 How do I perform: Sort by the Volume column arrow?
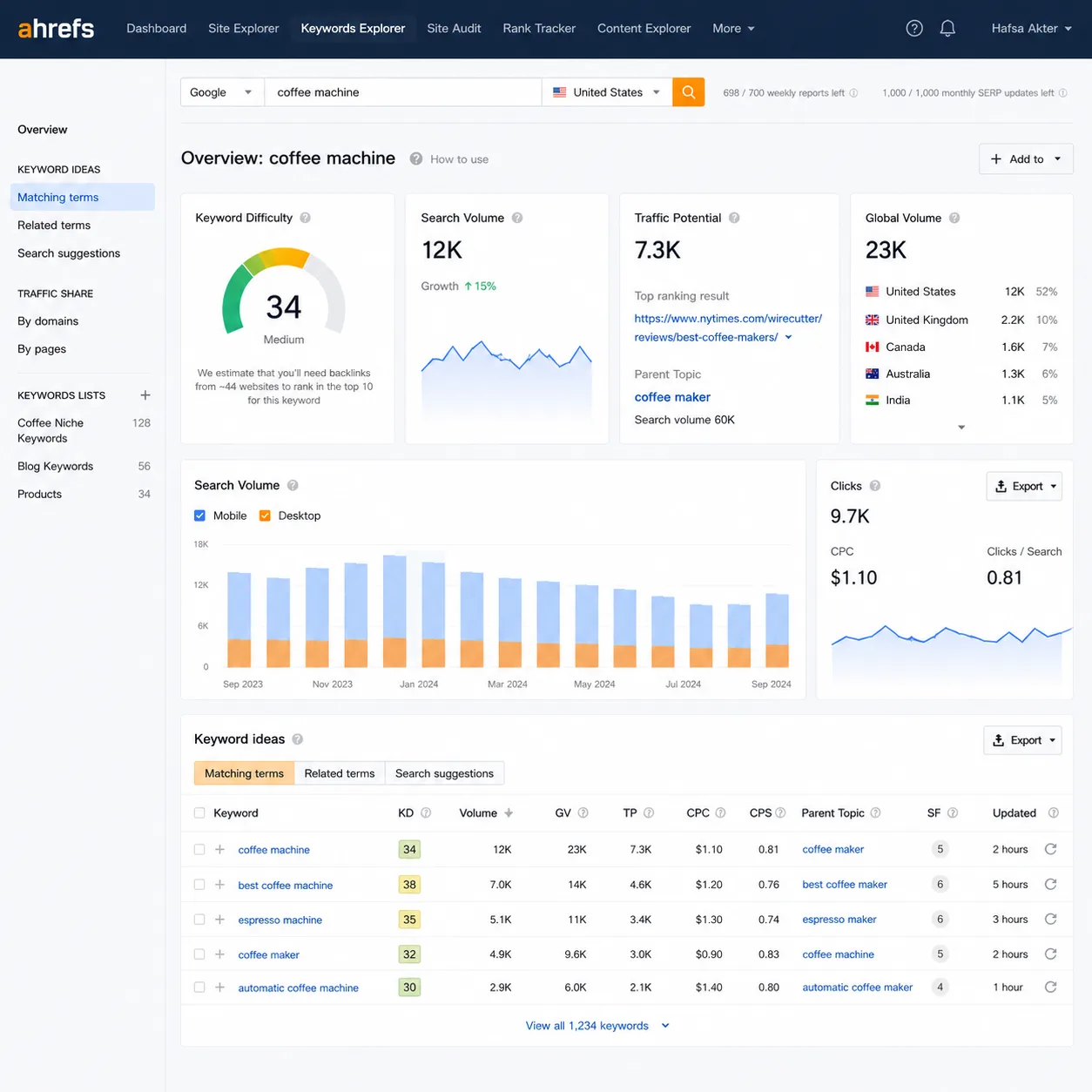509,813
